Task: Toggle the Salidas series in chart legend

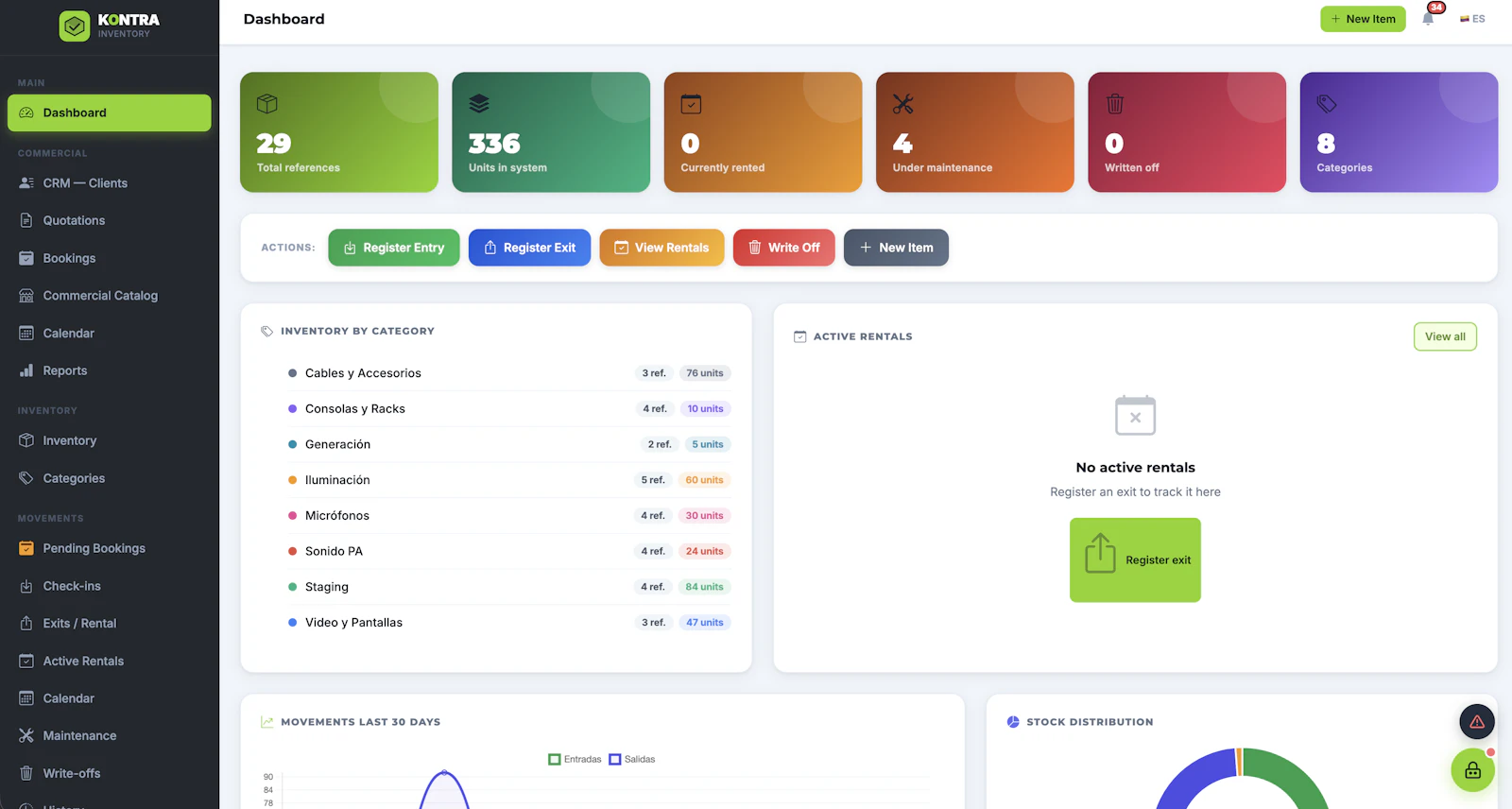Action: point(632,759)
